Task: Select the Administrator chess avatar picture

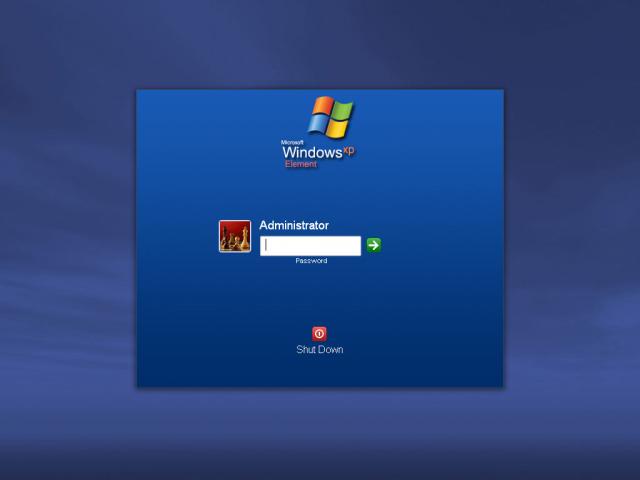Action: click(x=235, y=236)
